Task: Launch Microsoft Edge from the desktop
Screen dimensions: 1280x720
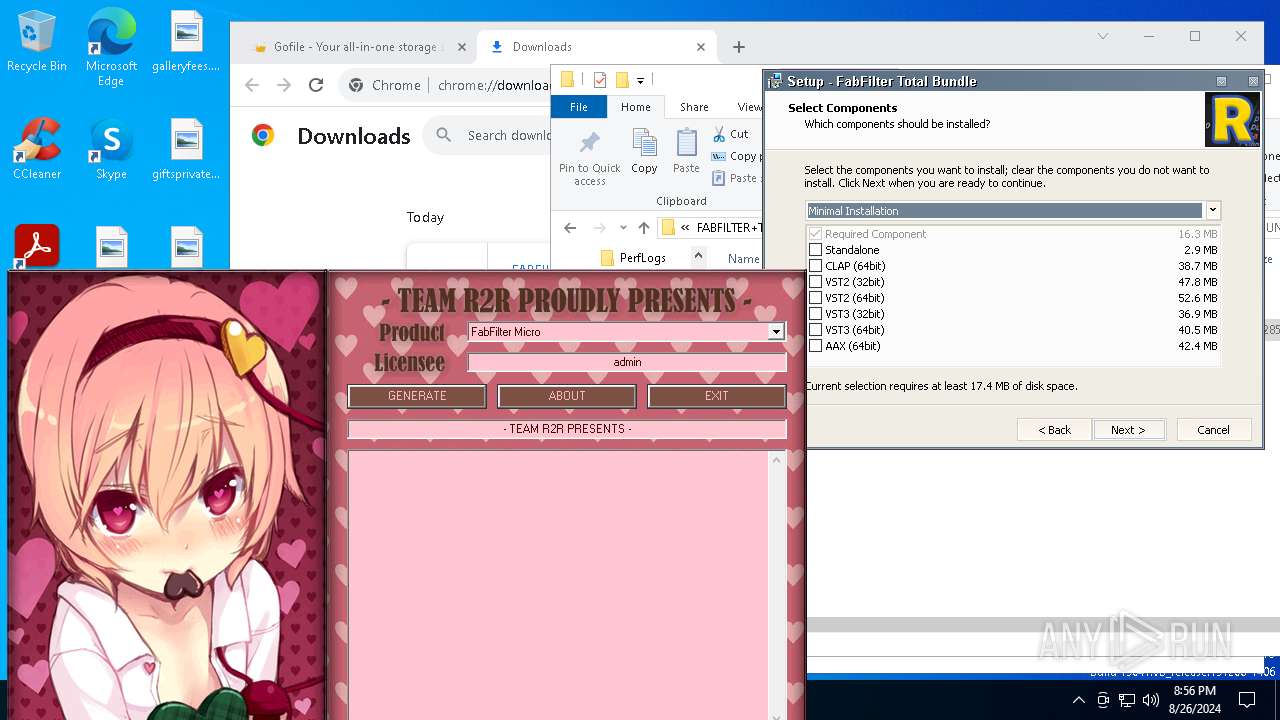Action: pos(111,48)
